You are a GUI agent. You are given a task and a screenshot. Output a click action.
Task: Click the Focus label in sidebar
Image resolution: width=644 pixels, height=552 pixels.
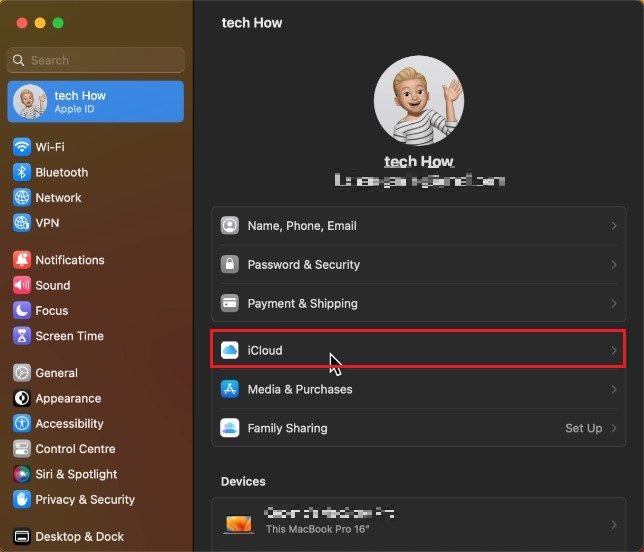point(52,310)
